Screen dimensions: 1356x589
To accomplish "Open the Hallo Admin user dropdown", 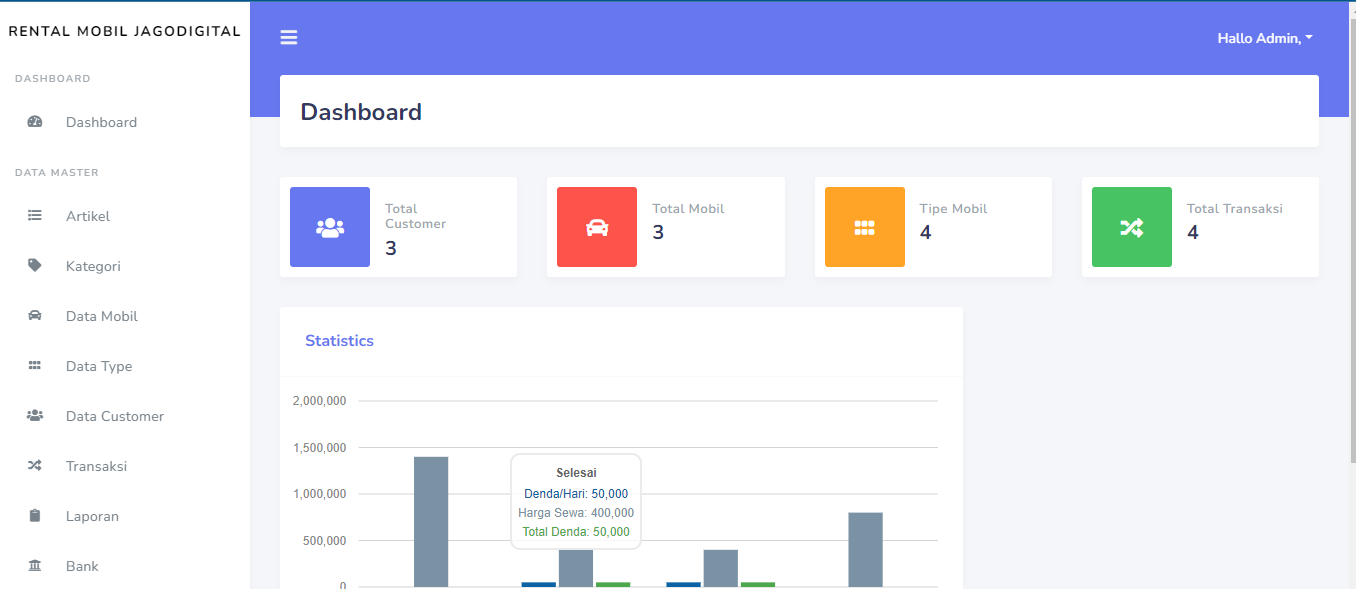I will pyautogui.click(x=1264, y=38).
